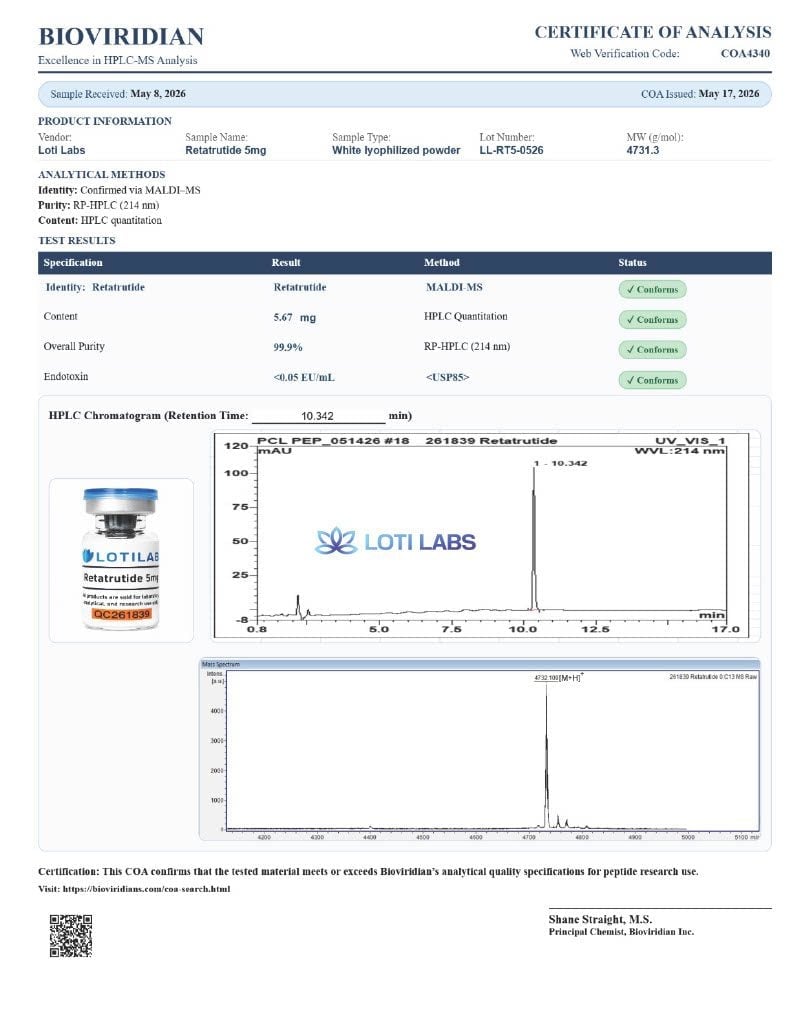791x1024 pixels.
Task: Click the 'Identity: Retatrutide' specification cell
Action: tap(95, 287)
